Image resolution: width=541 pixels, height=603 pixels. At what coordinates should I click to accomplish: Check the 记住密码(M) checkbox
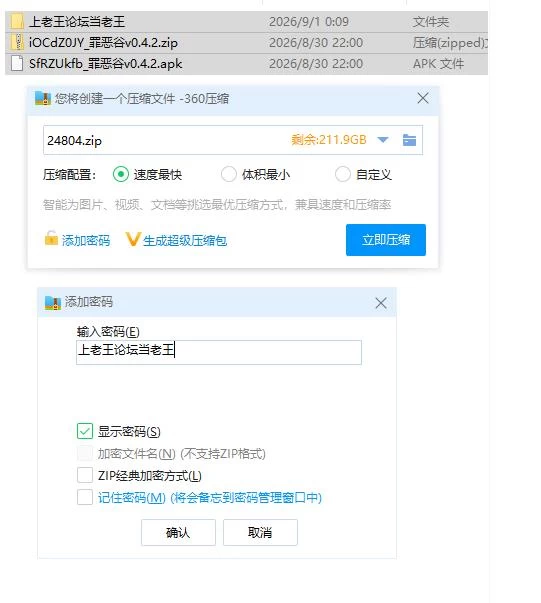pos(85,497)
